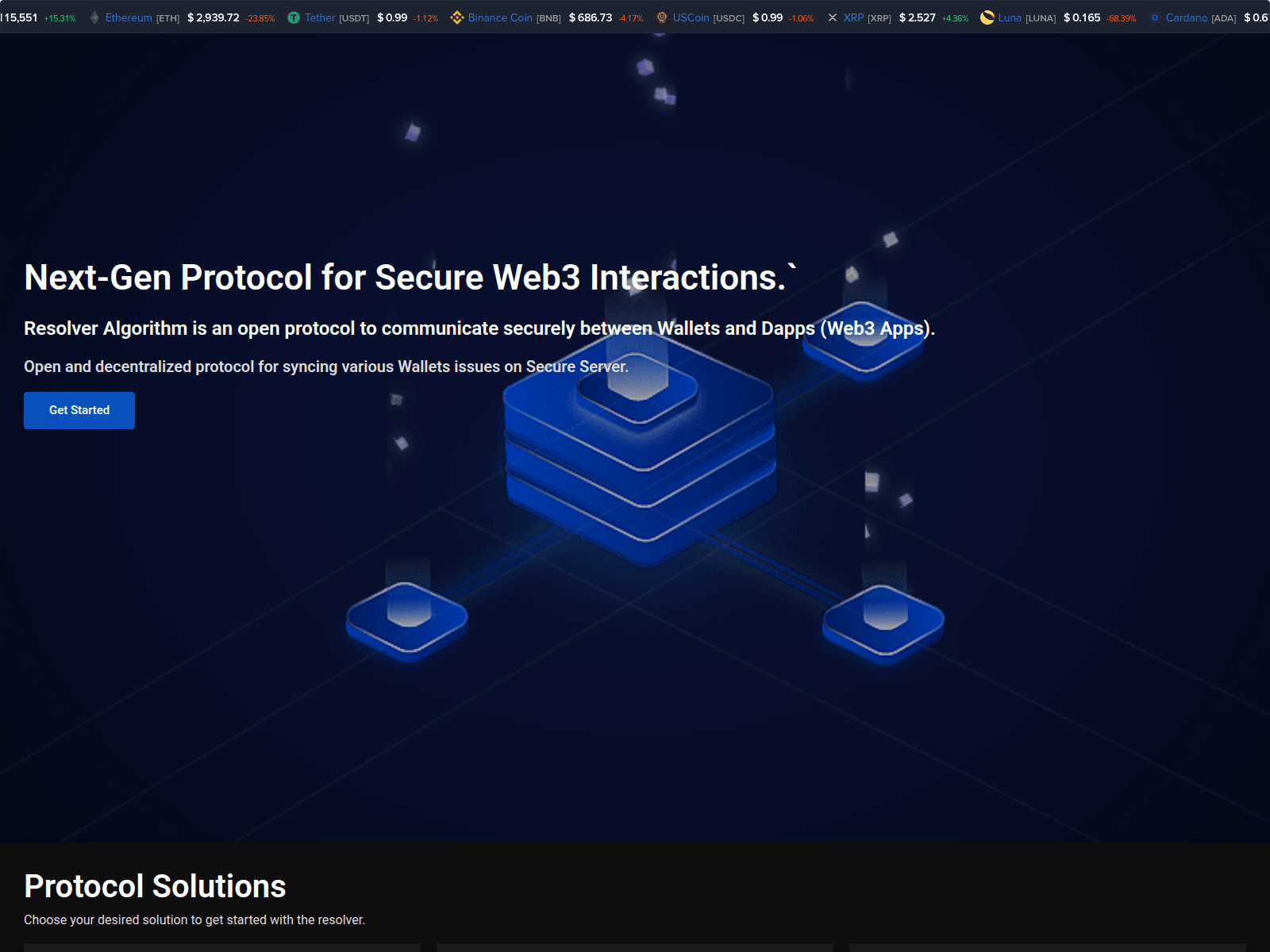
Task: Click the Ethereum coin icon in ticker
Action: [94, 17]
